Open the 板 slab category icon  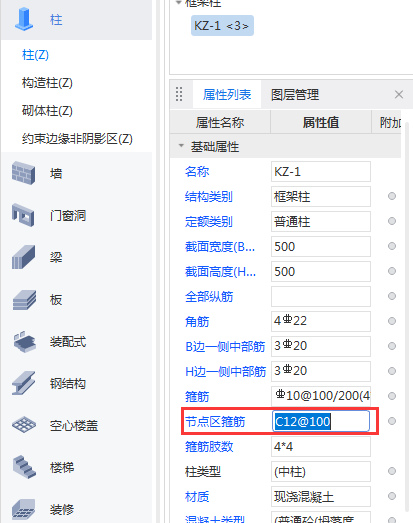point(24,300)
